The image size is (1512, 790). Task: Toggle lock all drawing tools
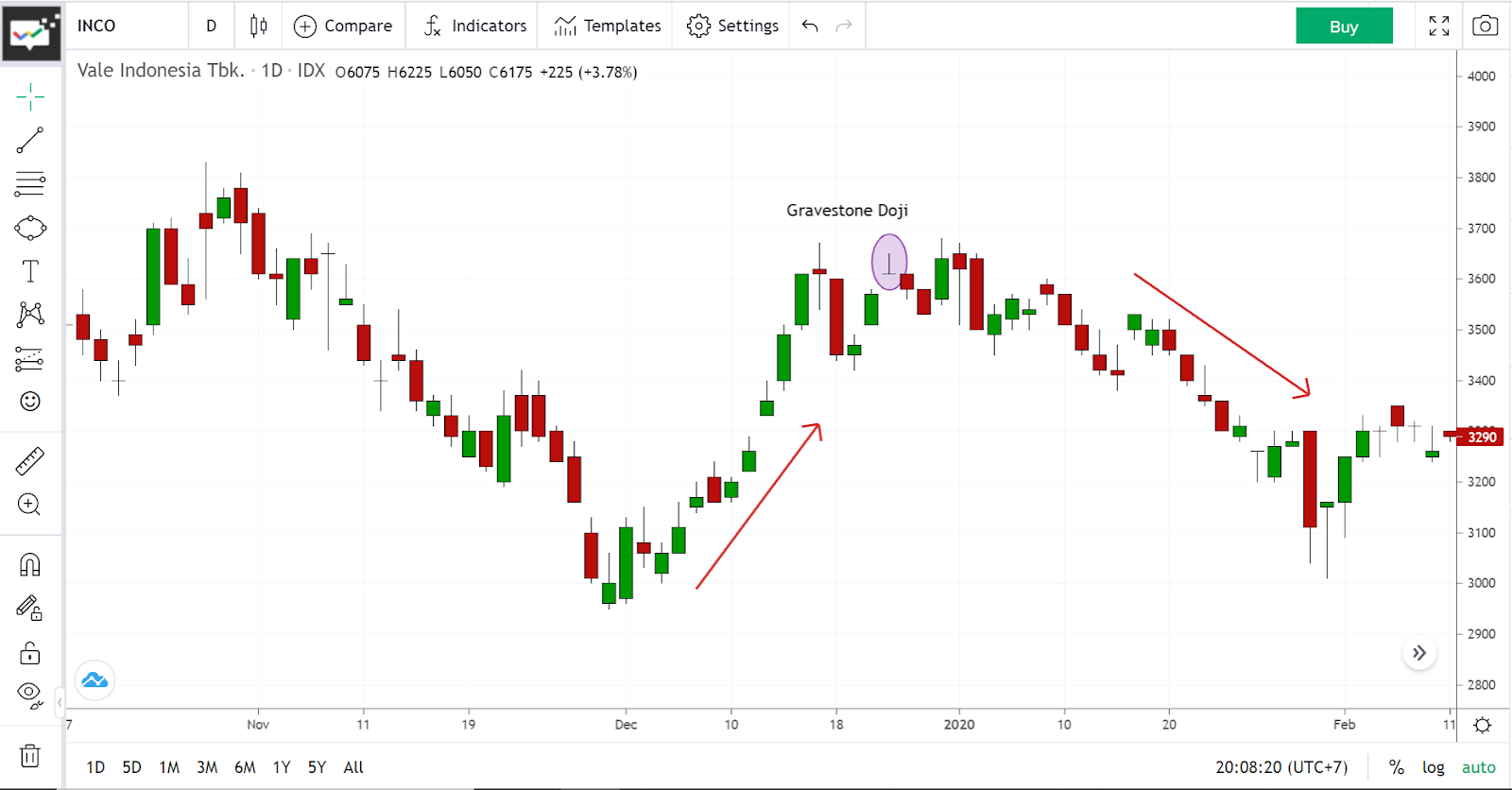[x=30, y=653]
